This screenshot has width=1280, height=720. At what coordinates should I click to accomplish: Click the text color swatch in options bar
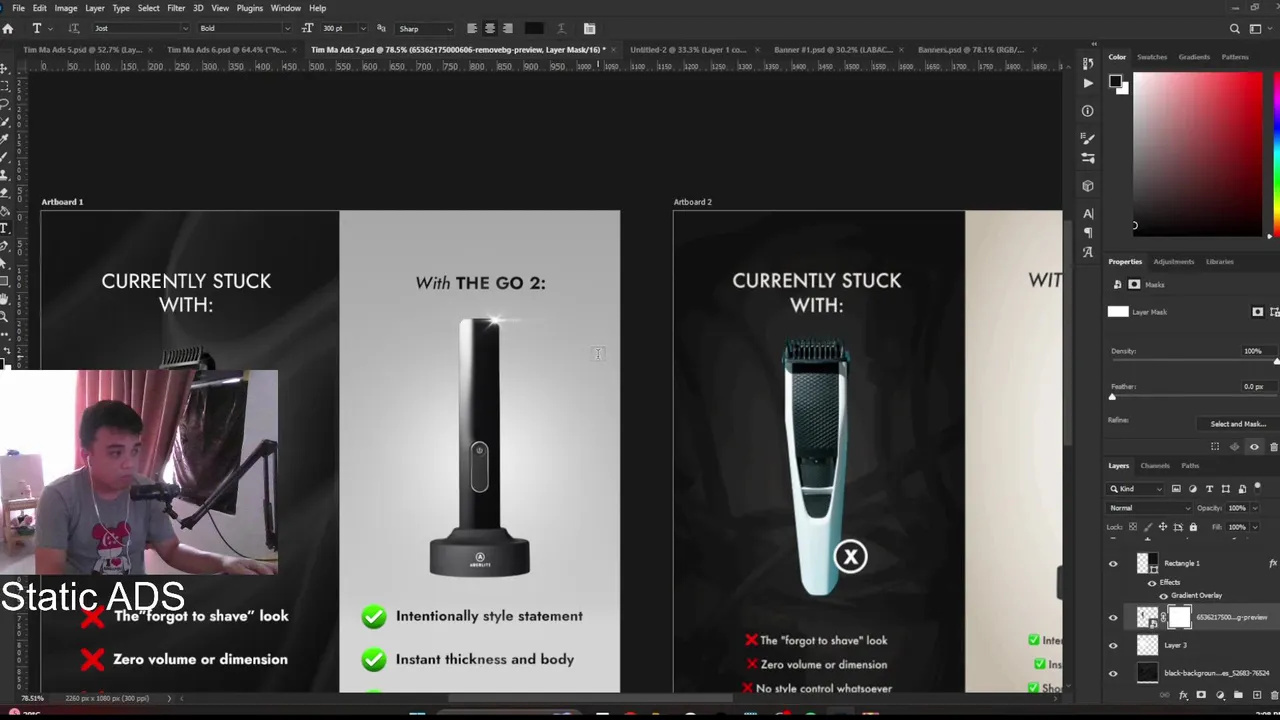pos(534,28)
